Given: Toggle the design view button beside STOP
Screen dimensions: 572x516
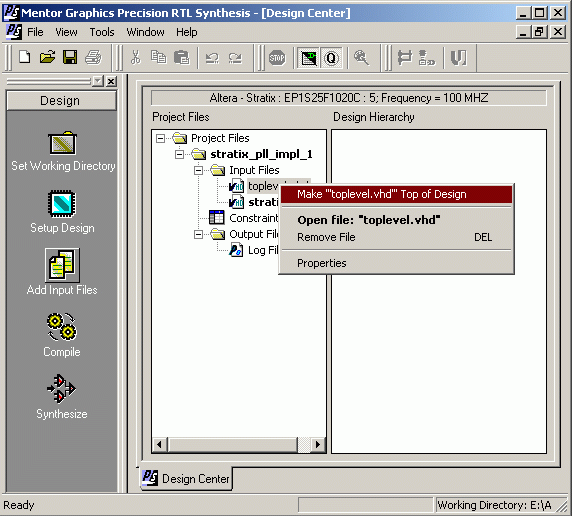Looking at the screenshot, I should (309, 58).
